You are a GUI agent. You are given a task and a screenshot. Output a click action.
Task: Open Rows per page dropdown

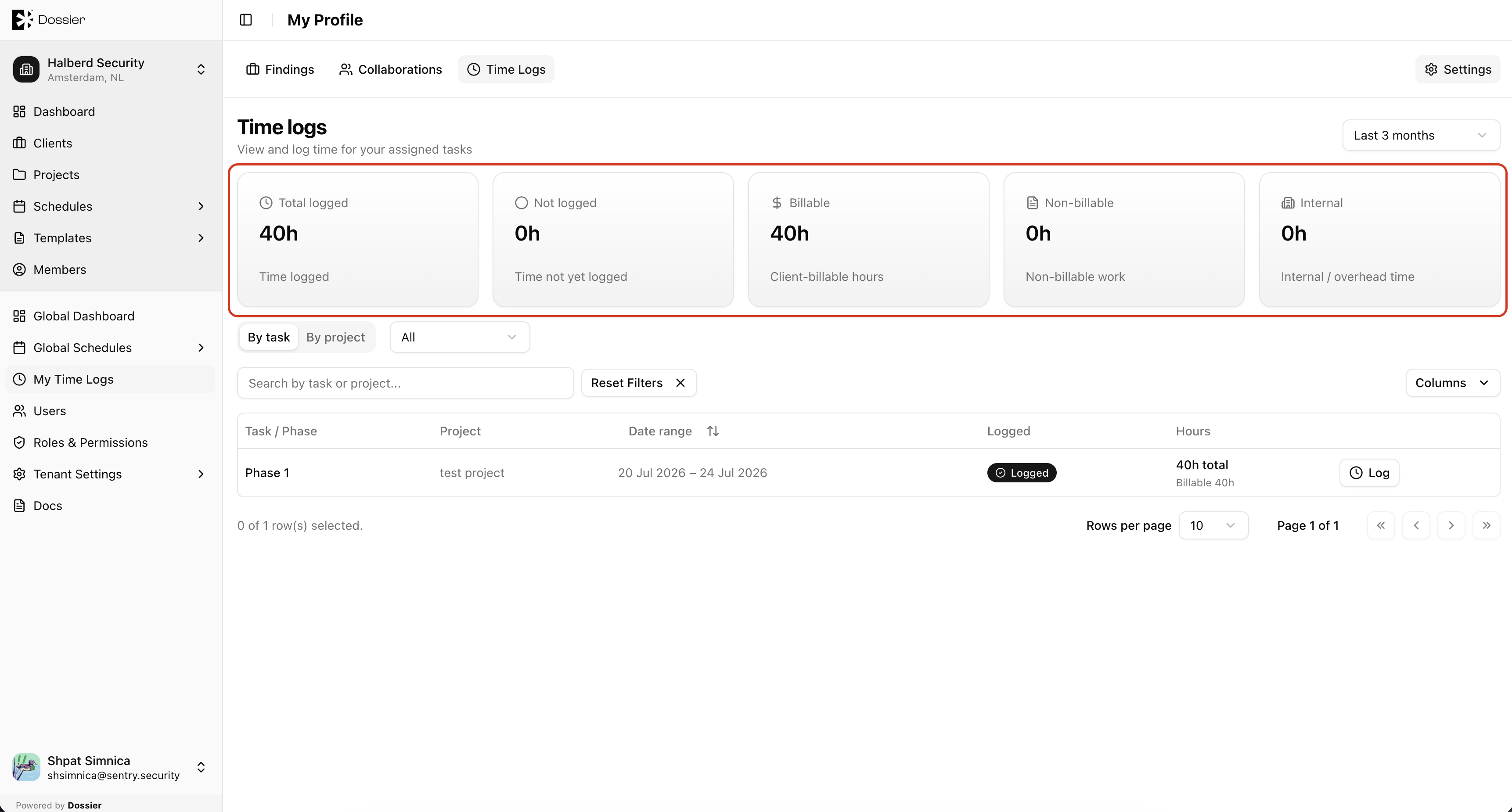click(1213, 526)
